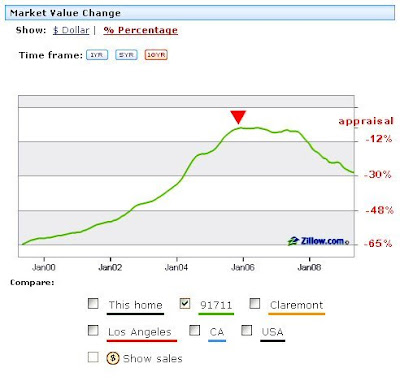Choose the 1YR time frame button
400x381 pixels.
tap(97, 55)
